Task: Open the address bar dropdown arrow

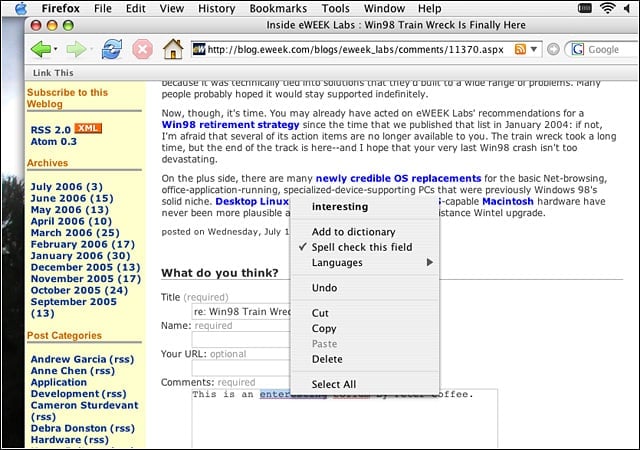Action: [x=534, y=49]
